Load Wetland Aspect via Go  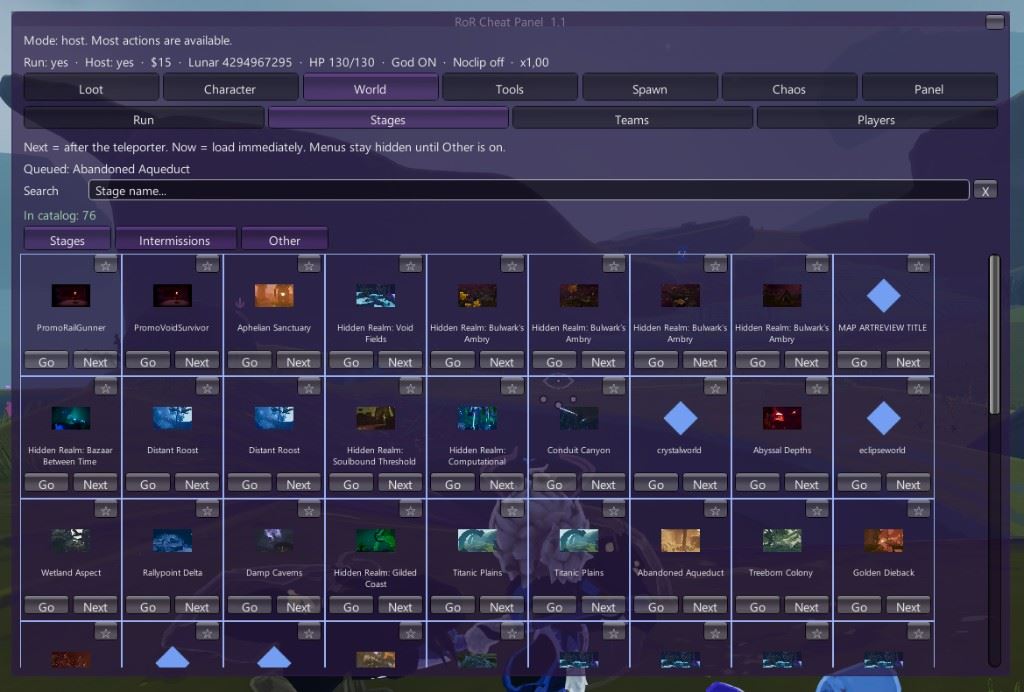pyautogui.click(x=46, y=606)
